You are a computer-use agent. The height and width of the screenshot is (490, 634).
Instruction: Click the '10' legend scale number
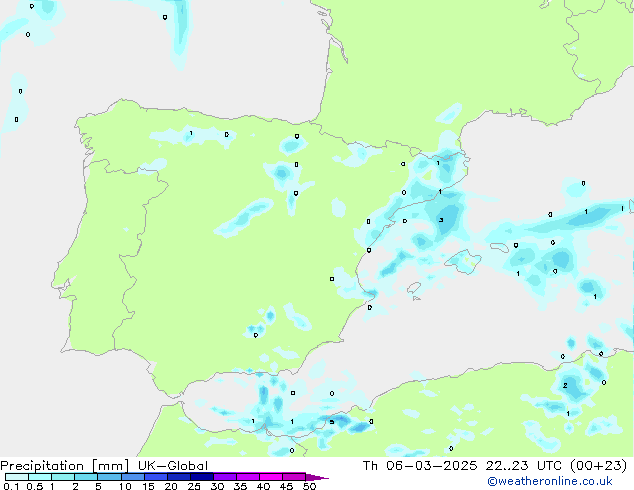click(x=125, y=486)
